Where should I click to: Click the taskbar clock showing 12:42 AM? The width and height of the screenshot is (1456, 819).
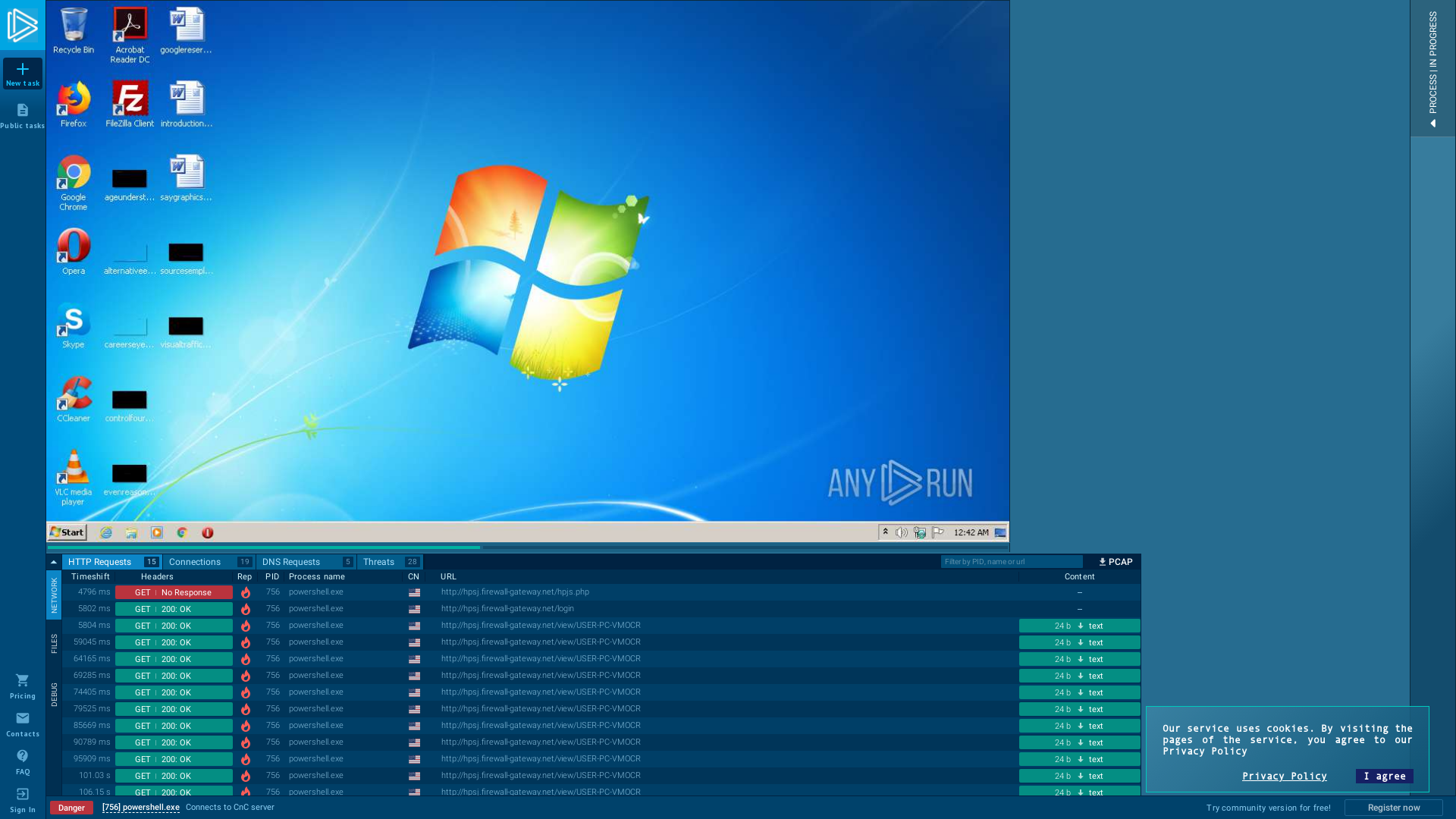tap(971, 532)
